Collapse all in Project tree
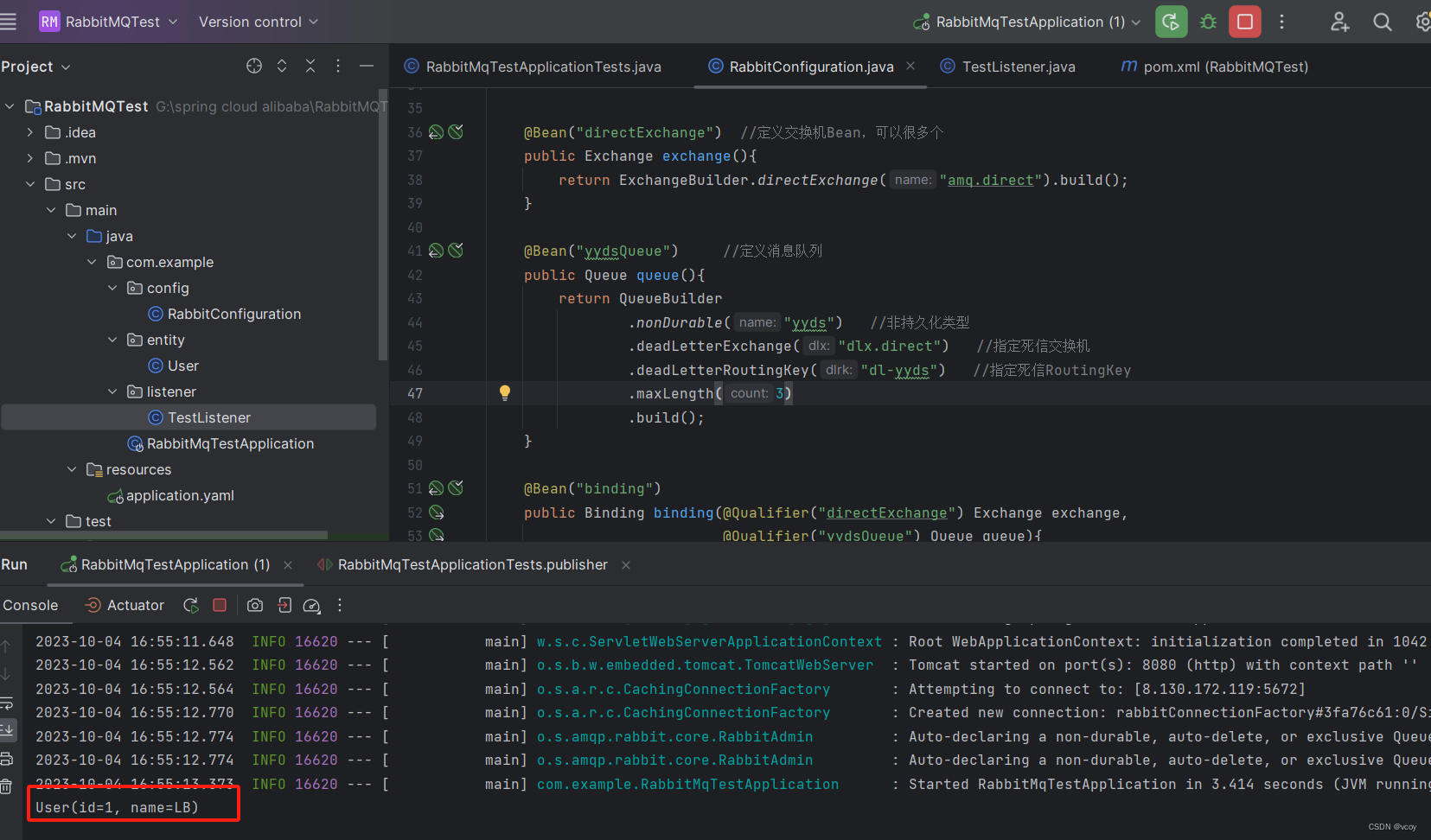 pos(310,66)
